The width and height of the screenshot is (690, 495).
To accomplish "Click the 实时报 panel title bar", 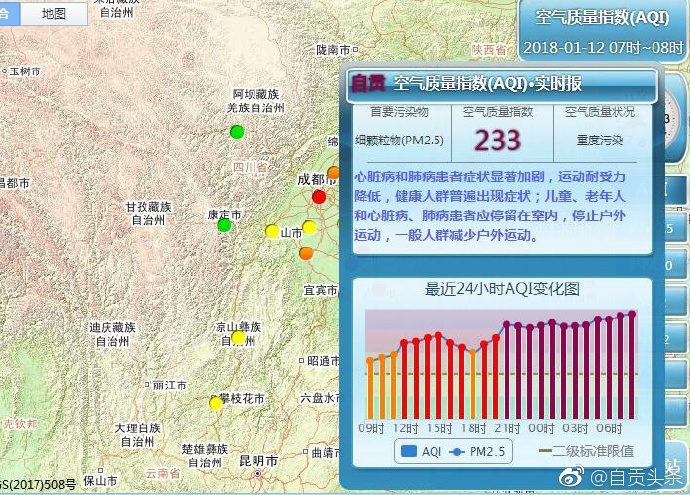I will tap(500, 85).
